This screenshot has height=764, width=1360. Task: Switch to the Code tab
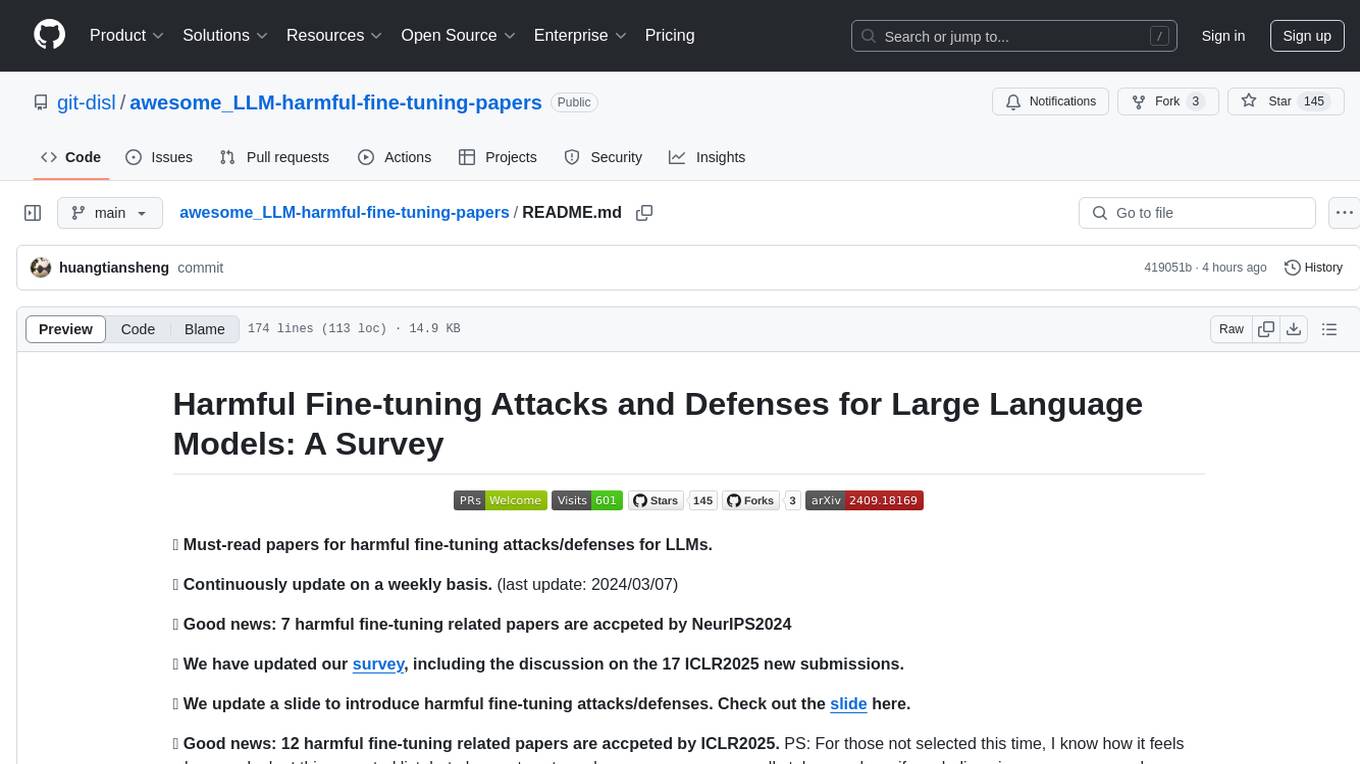[x=70, y=157]
